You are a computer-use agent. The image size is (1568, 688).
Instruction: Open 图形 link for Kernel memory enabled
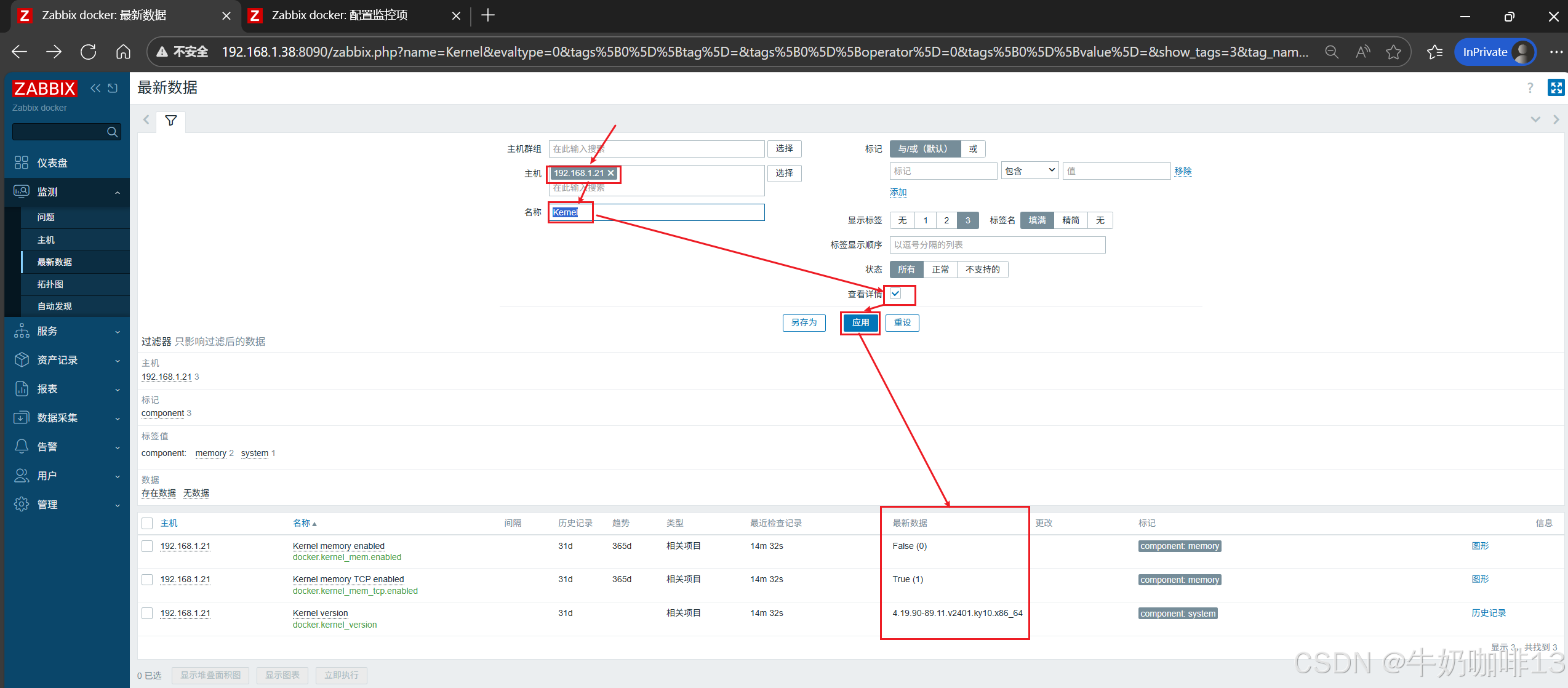[1480, 546]
